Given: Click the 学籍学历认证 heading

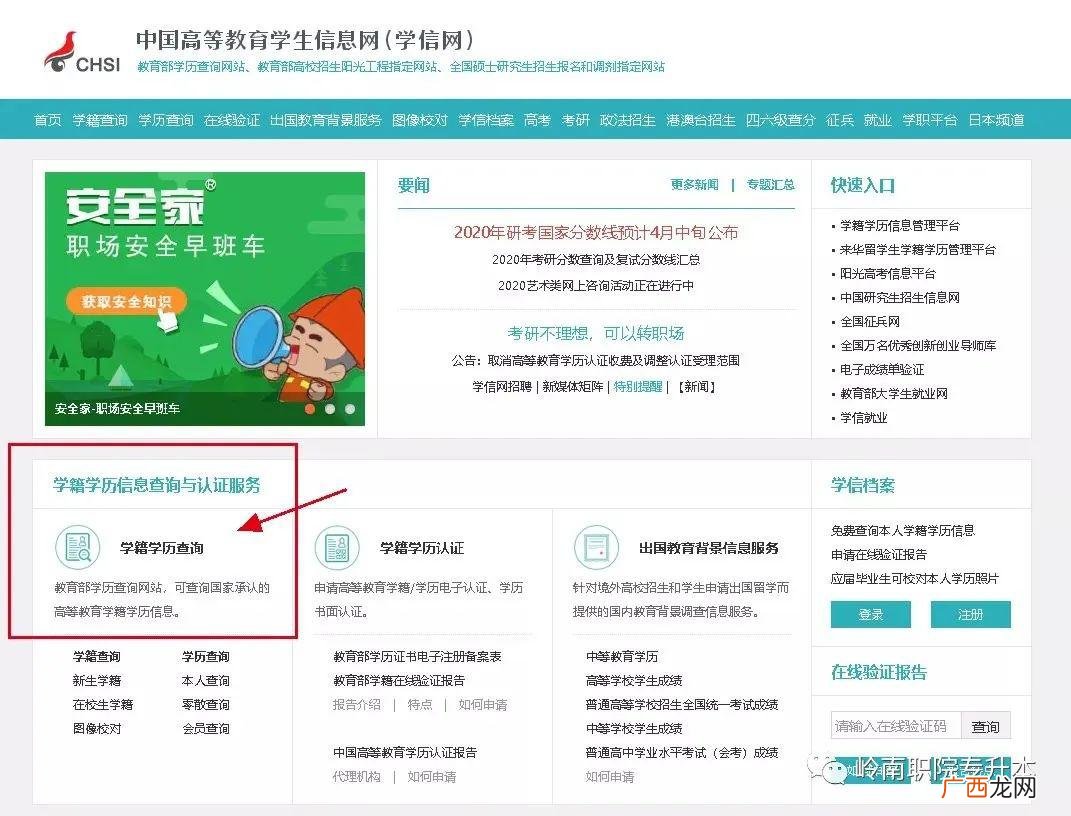Looking at the screenshot, I should tap(421, 548).
